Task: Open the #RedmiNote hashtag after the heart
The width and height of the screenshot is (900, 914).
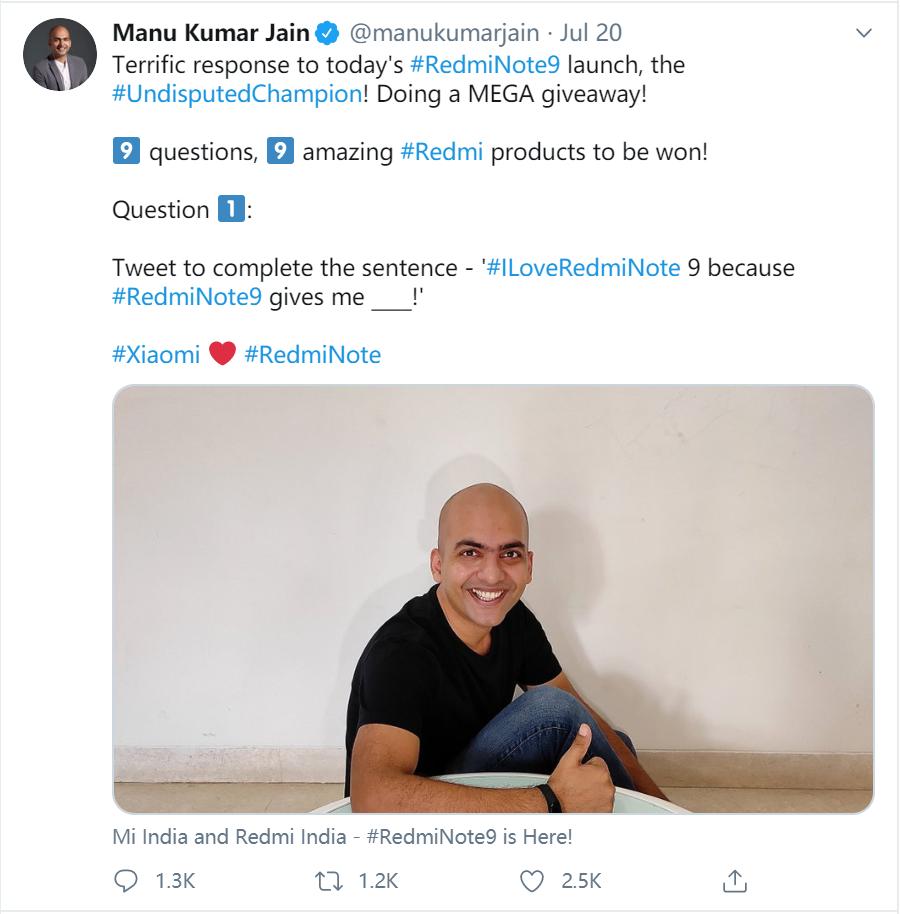Action: click(x=312, y=354)
